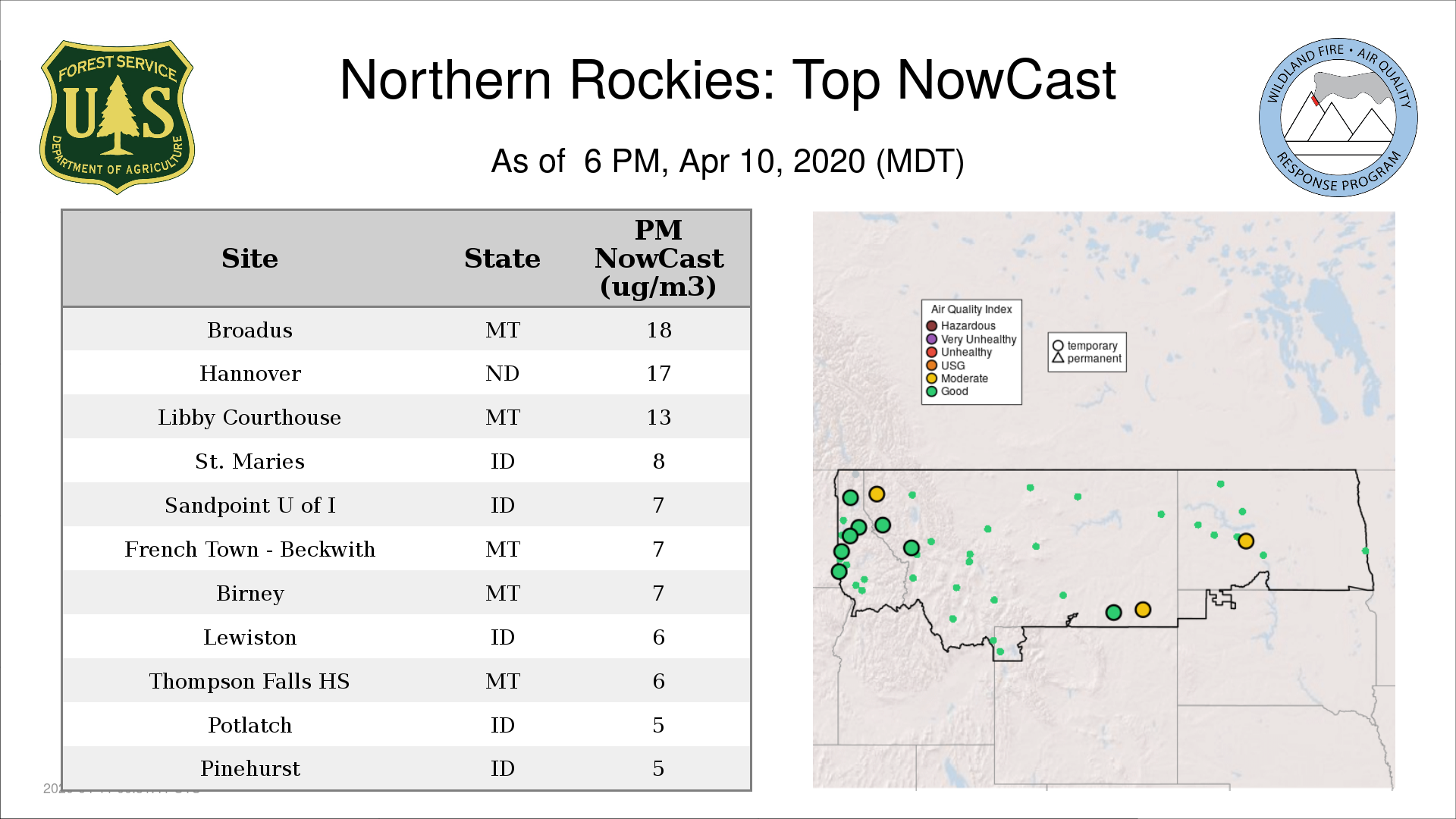Click the yellow marker in northwest Montana
The image size is (1456, 819).
pyautogui.click(x=877, y=494)
